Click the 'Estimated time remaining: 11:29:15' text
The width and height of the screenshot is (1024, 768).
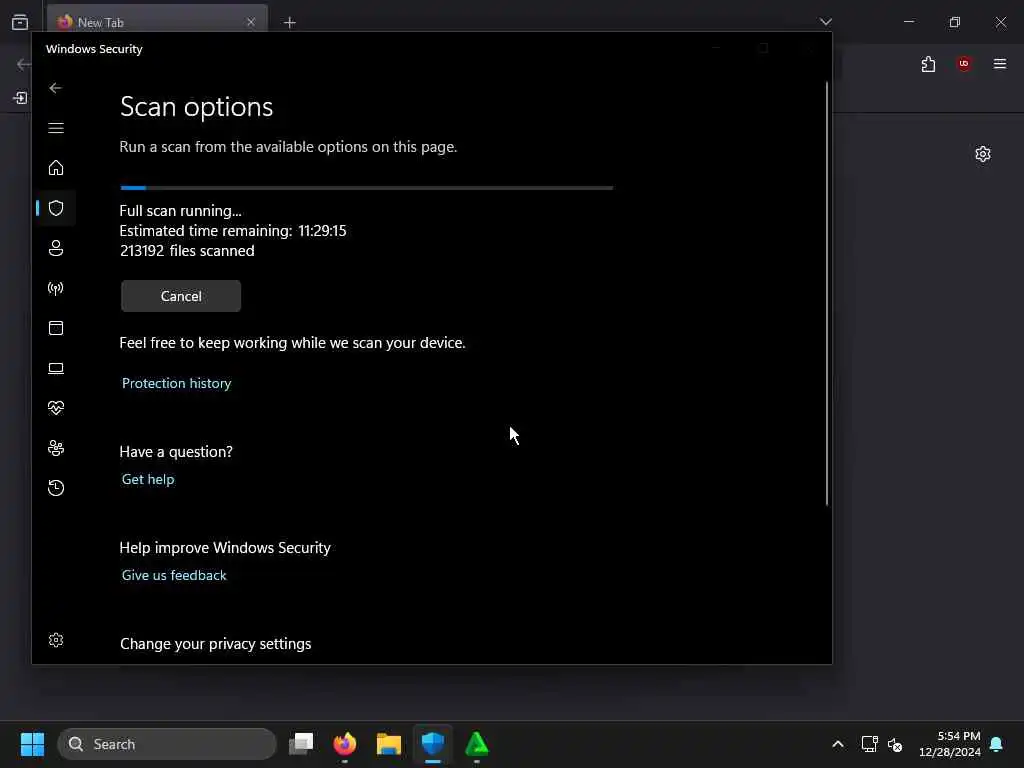(233, 231)
